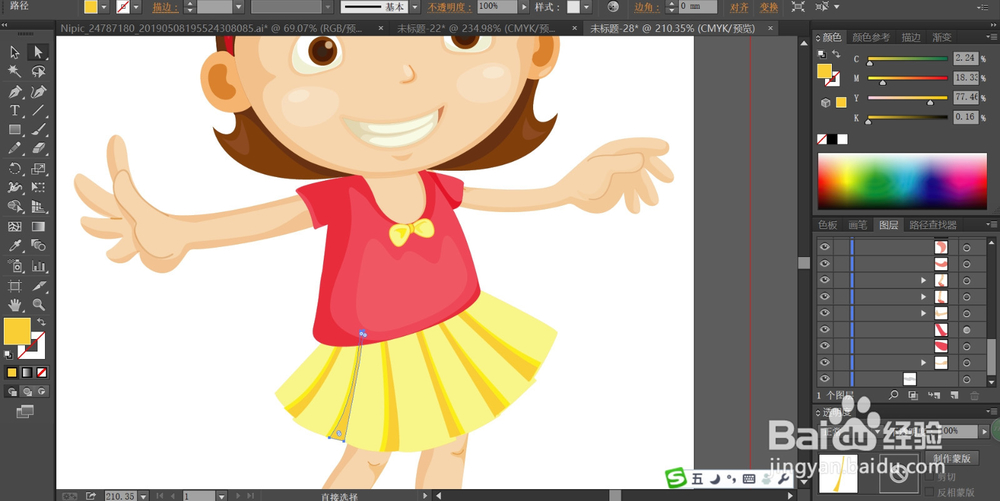Select the Column Graph tool
This screenshot has width=1000, height=501.
tap(38, 266)
